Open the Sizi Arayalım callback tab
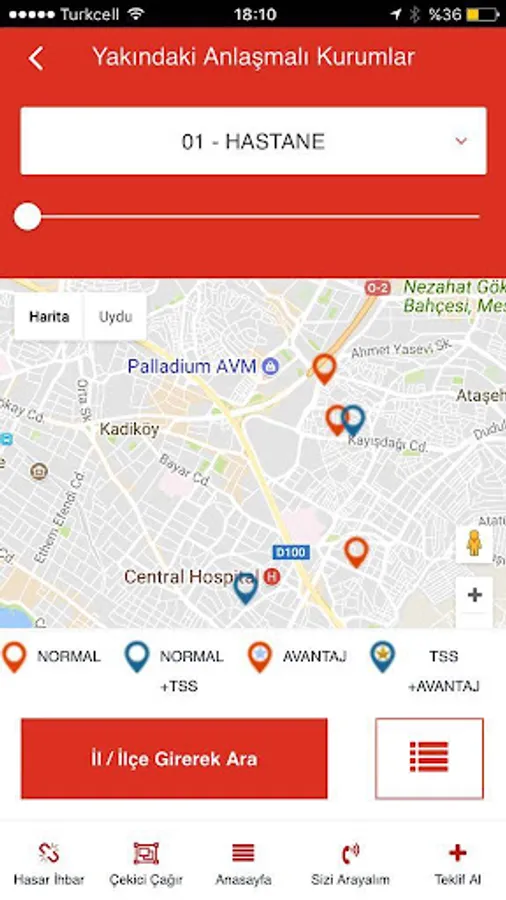The width and height of the screenshot is (506, 900). (x=350, y=864)
